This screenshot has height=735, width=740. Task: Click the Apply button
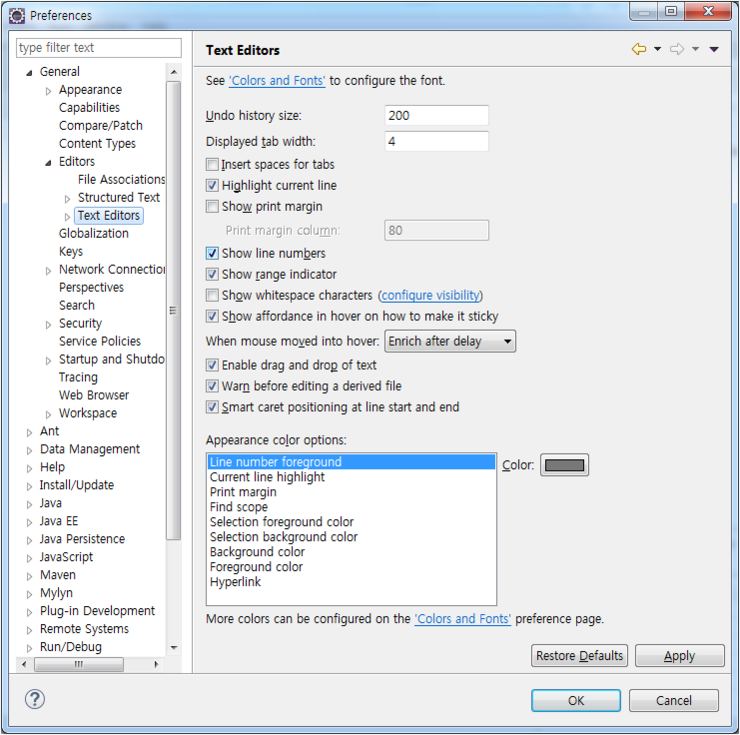click(680, 656)
